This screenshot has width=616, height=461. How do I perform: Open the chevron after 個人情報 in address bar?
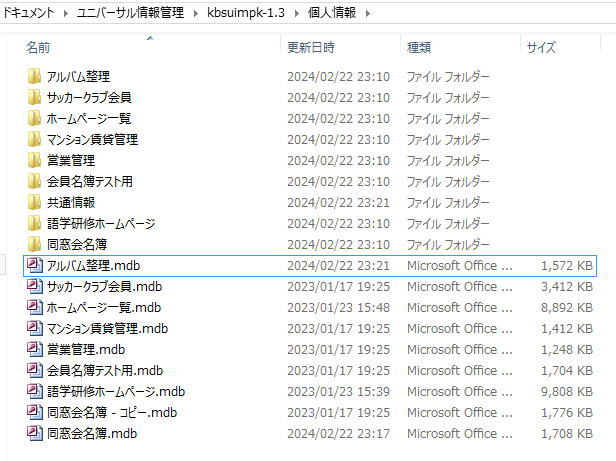[x=365, y=13]
